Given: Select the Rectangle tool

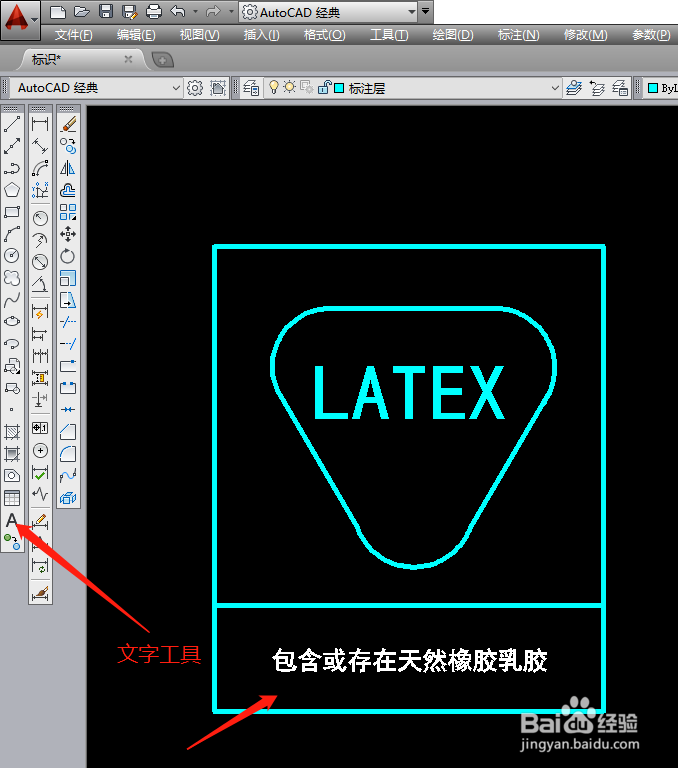Looking at the screenshot, I should click(12, 212).
